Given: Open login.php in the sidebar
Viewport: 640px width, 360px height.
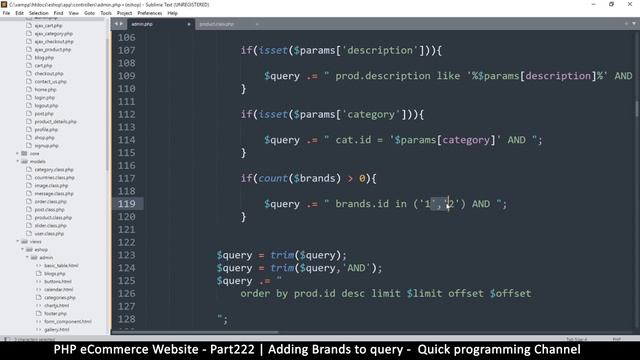Looking at the screenshot, I should 44,98.
